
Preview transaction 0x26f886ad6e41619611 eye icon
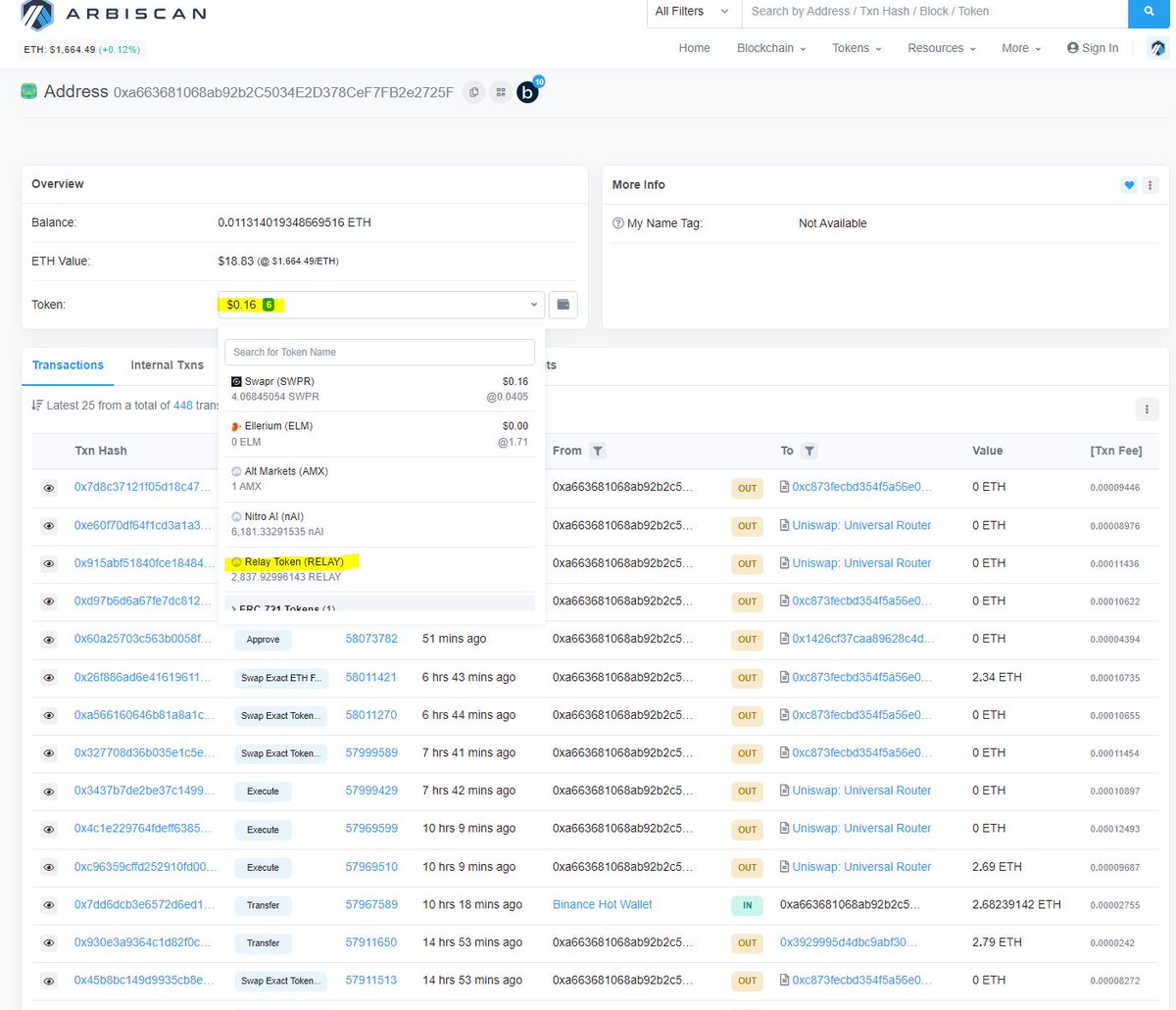[x=49, y=678]
